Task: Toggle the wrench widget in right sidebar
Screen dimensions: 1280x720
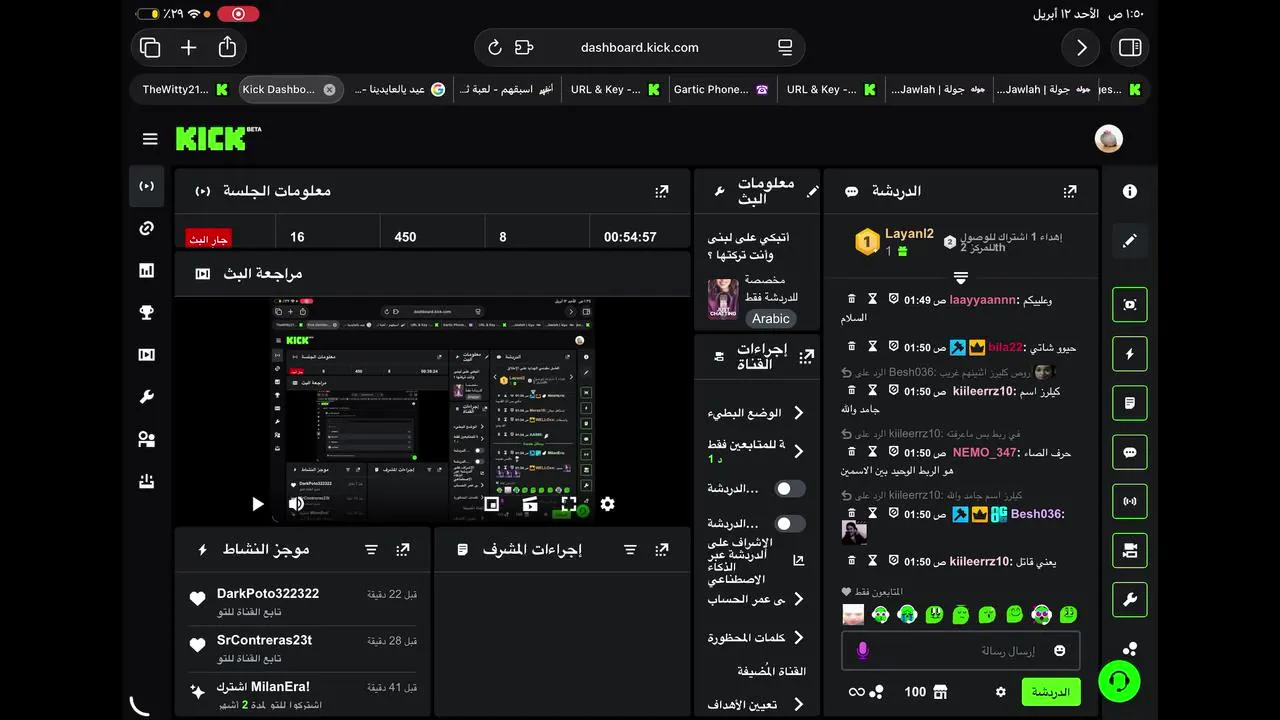Action: pyautogui.click(x=1130, y=600)
